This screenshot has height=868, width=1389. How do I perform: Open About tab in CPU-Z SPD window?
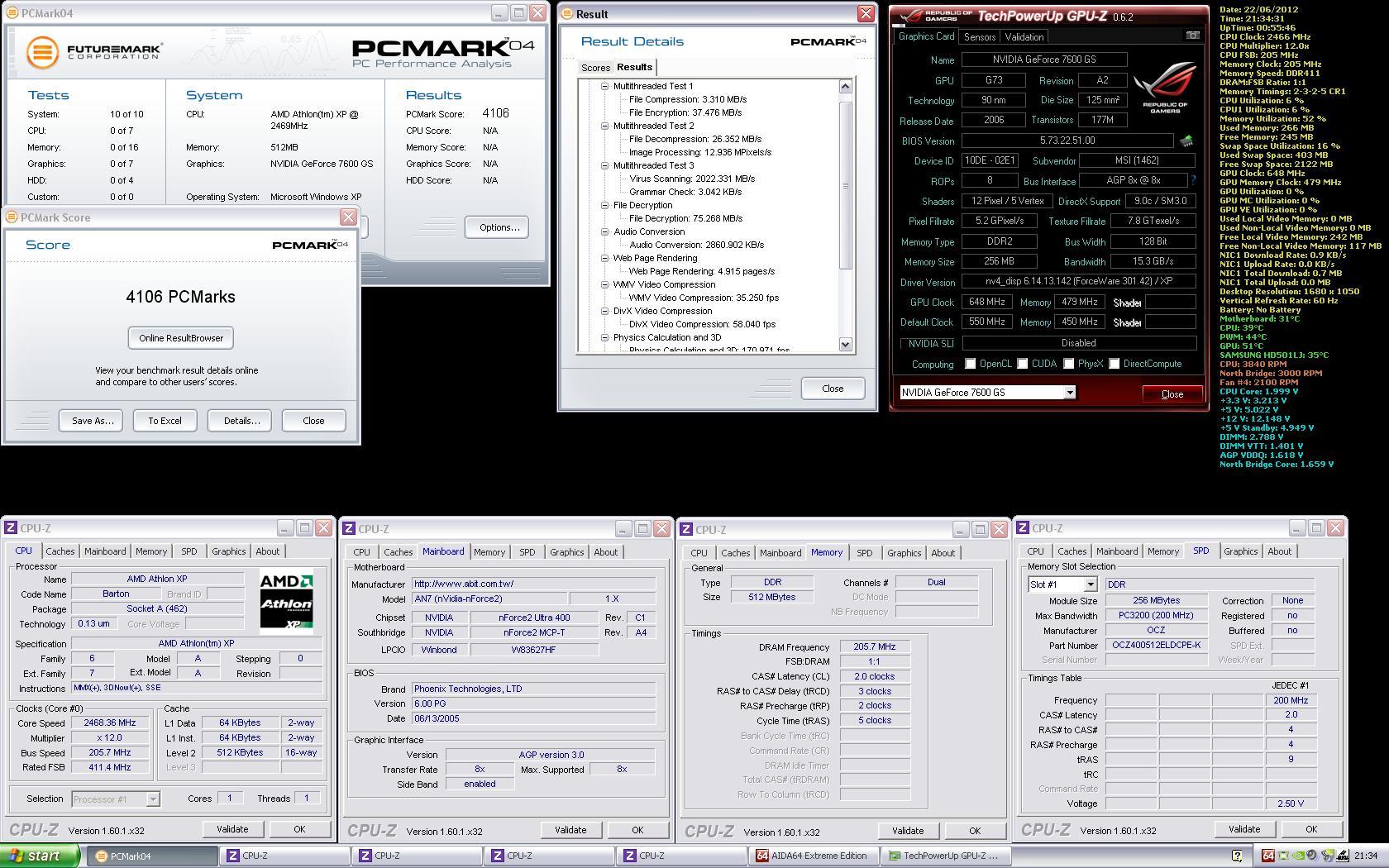pos(1279,551)
